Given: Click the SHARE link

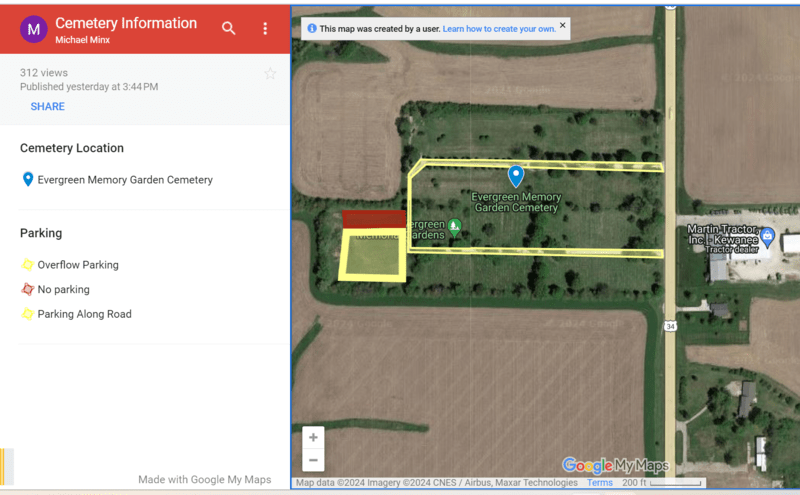Looking at the screenshot, I should click(x=47, y=107).
